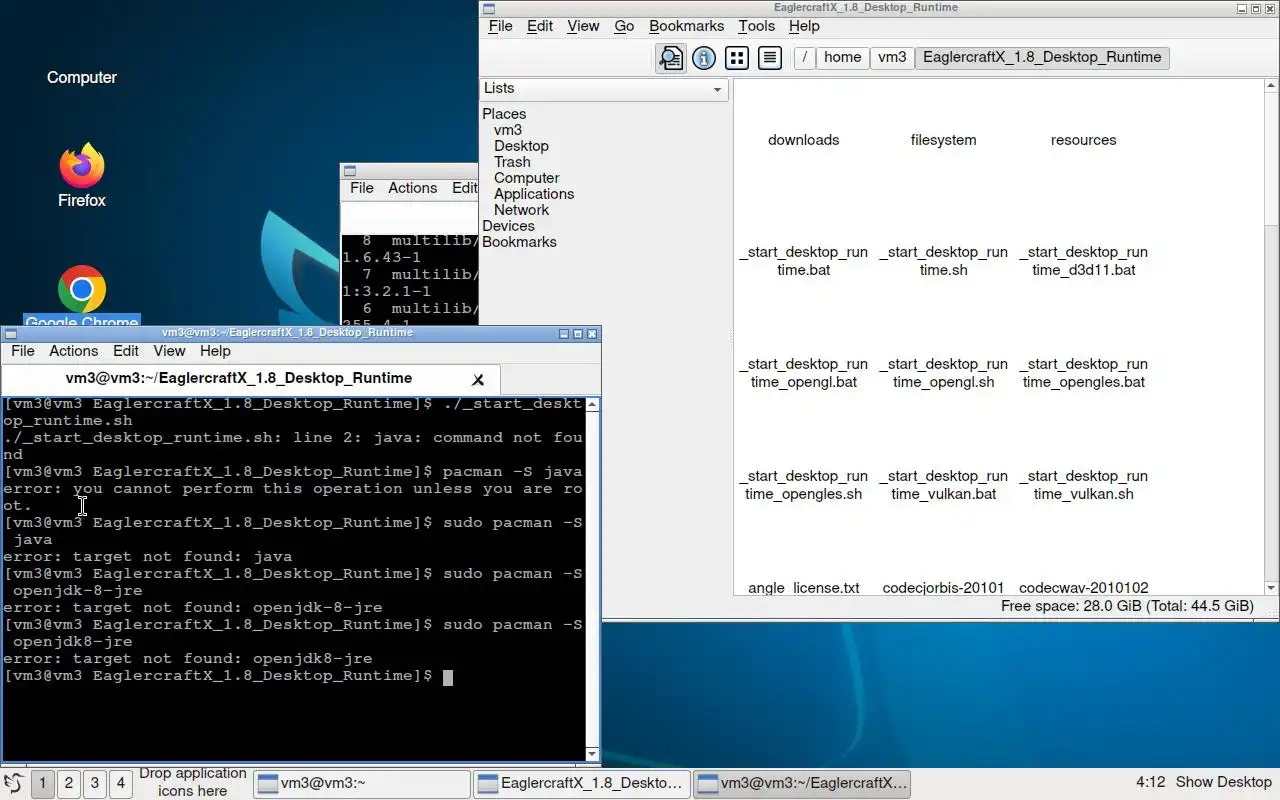Click the 4:12 taskbar clock
Viewport: 1280px width, 800px height.
(x=1151, y=783)
